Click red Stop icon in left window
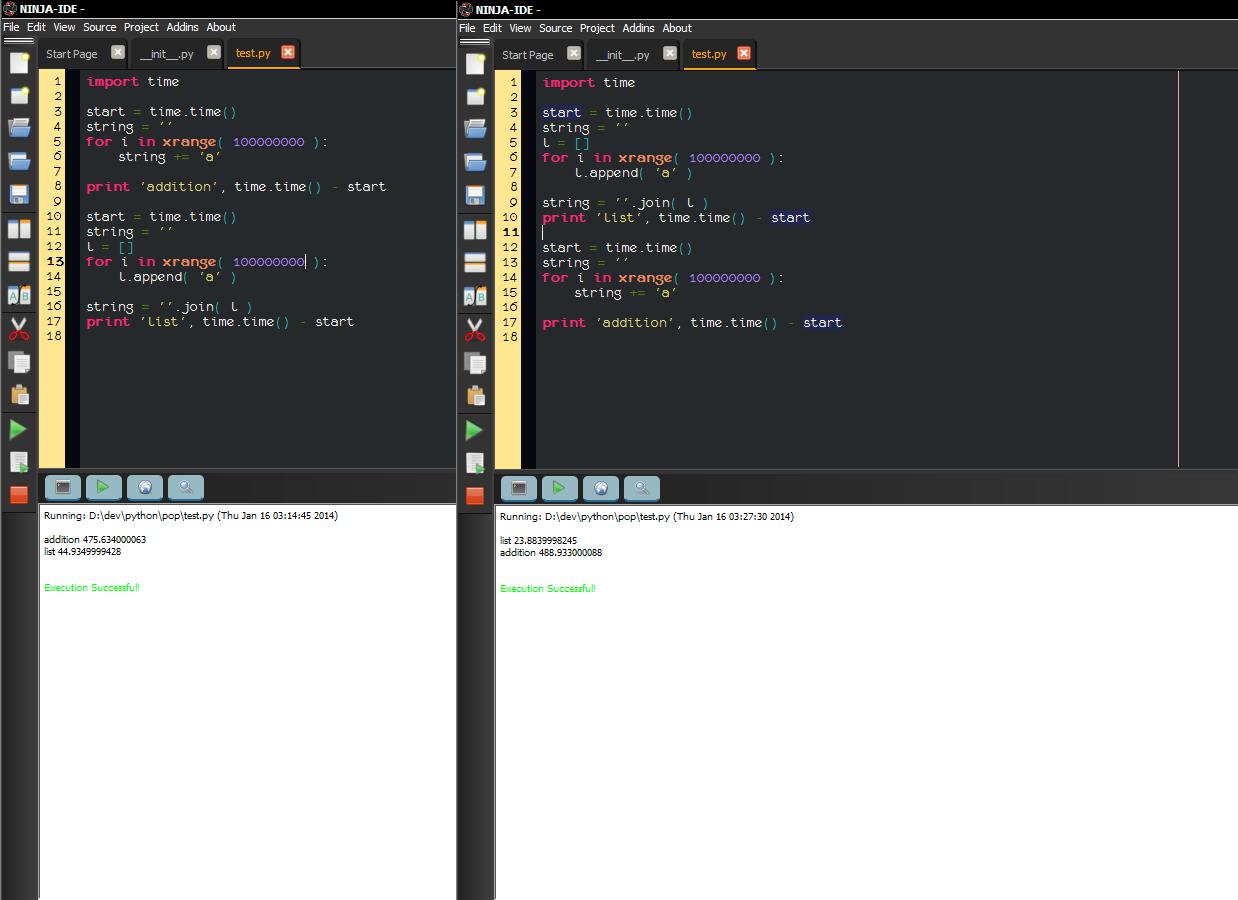This screenshot has height=900, width=1238. coord(20,495)
